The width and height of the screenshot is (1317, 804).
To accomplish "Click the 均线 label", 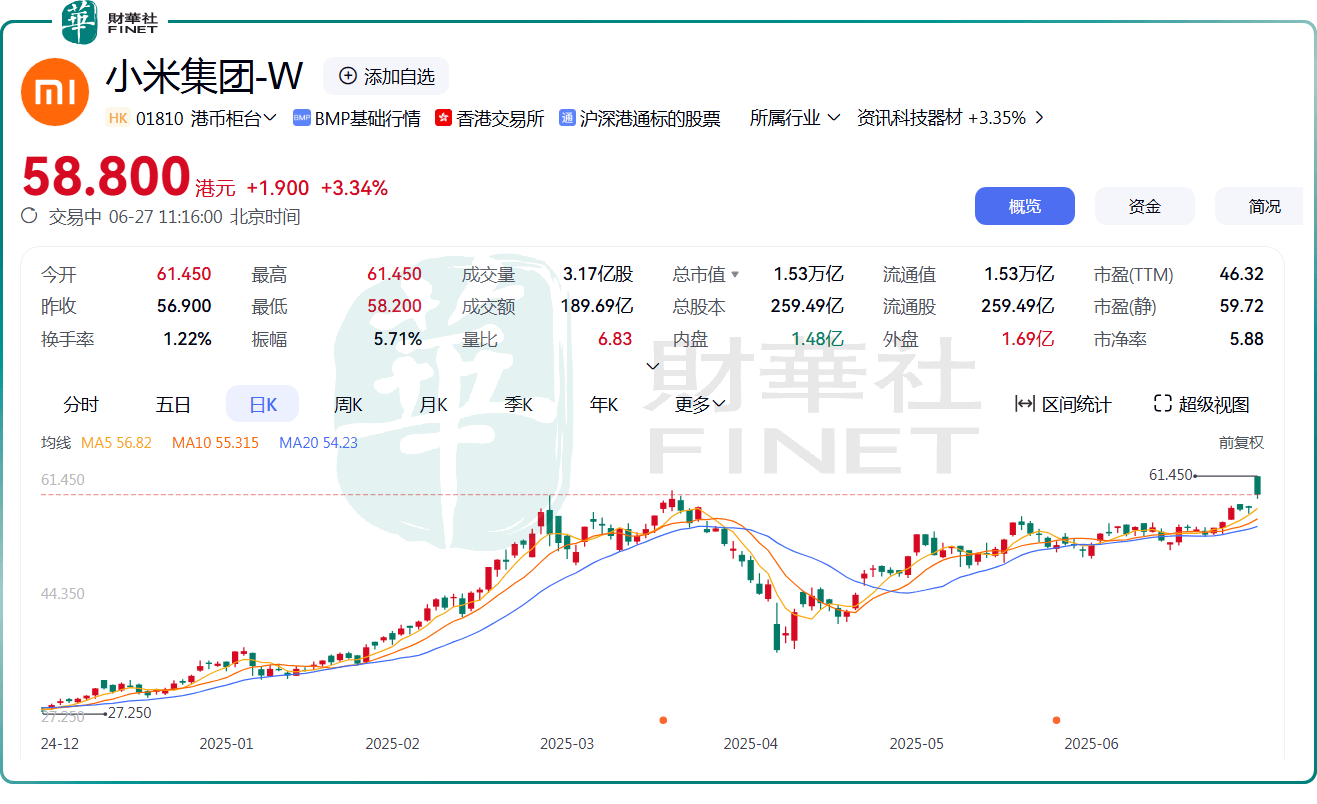I will coord(56,442).
